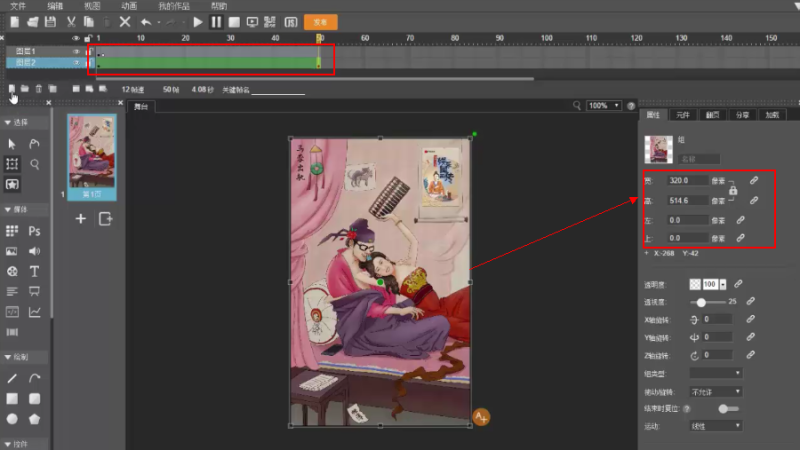Open the opacity 100 dropdown arrow
Screen dimensions: 800x450
pyautogui.click(x=723, y=284)
